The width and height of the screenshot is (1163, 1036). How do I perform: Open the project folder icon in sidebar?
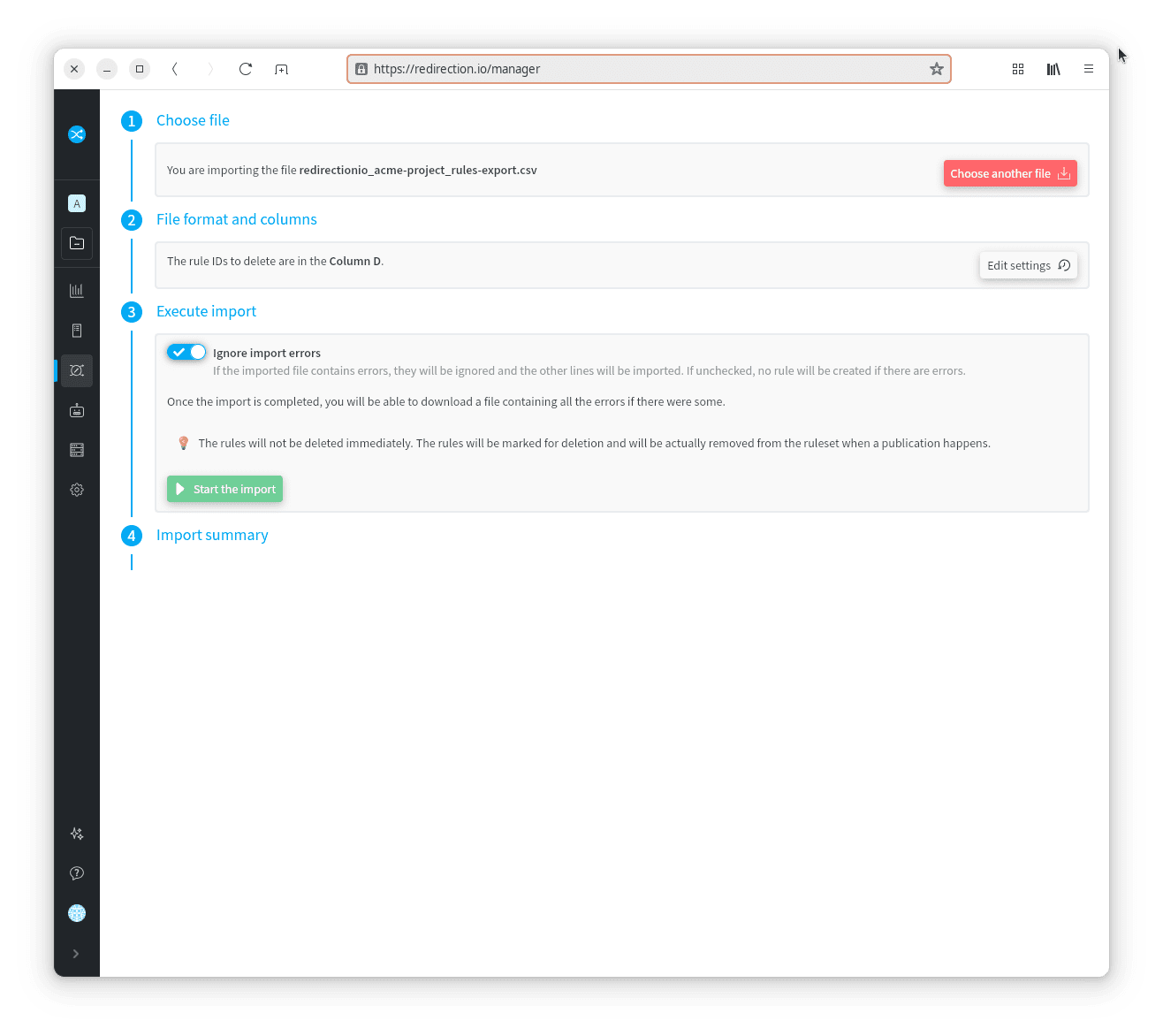[x=77, y=243]
